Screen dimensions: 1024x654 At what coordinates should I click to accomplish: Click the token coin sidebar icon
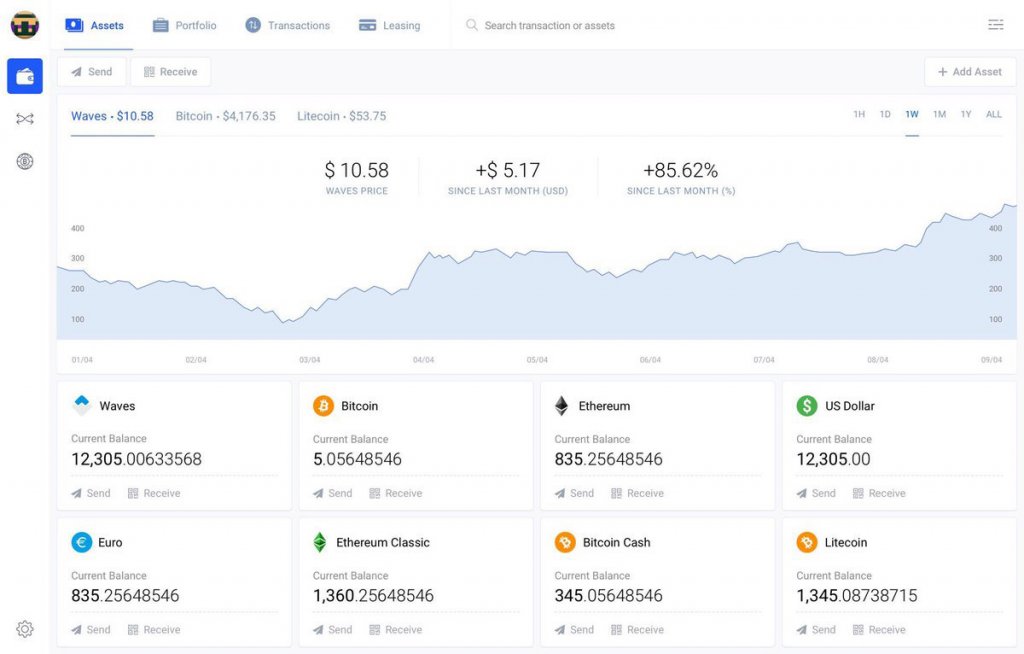(25, 161)
